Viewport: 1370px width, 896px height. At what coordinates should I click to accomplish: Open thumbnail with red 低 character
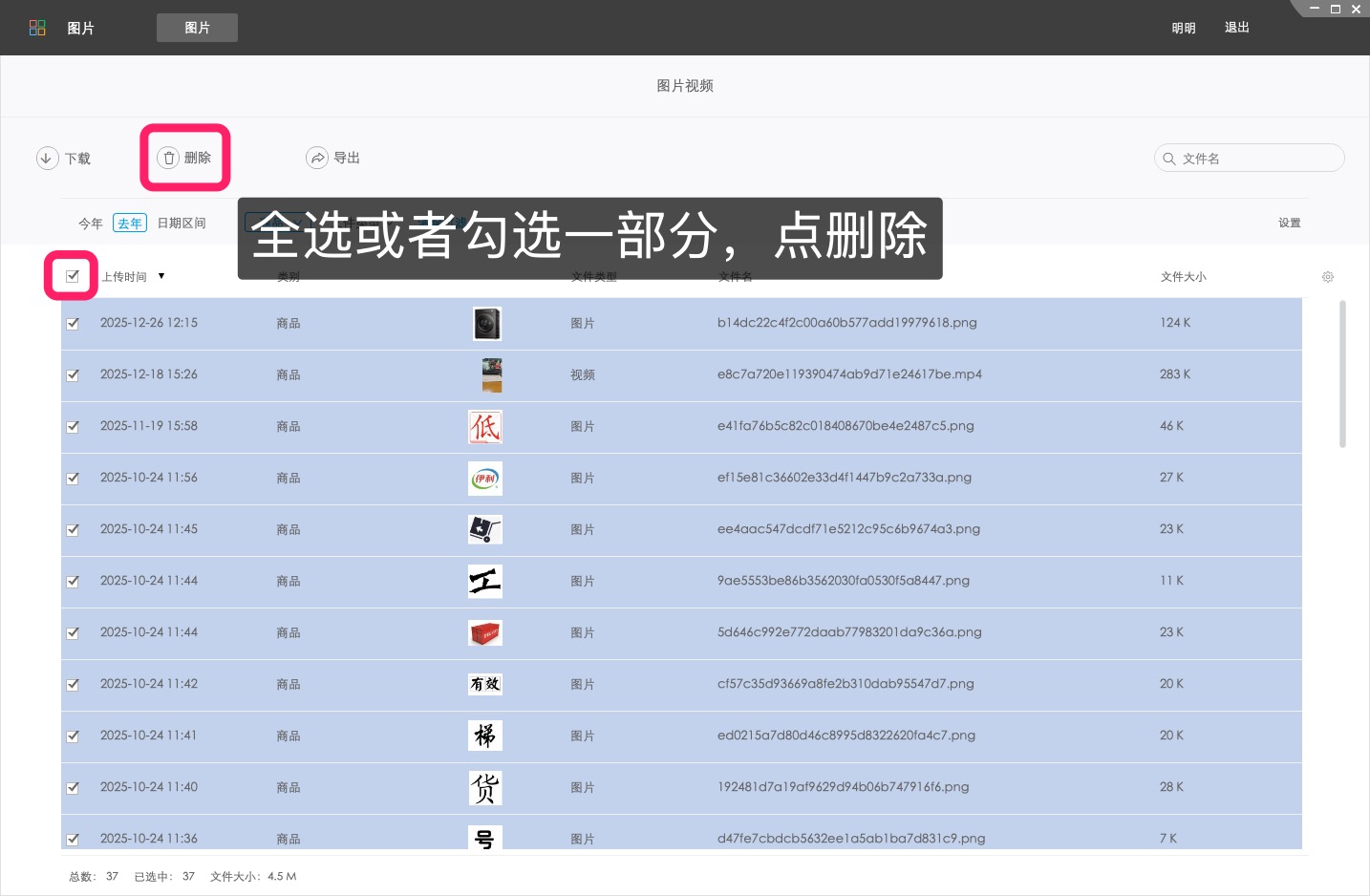tap(485, 427)
